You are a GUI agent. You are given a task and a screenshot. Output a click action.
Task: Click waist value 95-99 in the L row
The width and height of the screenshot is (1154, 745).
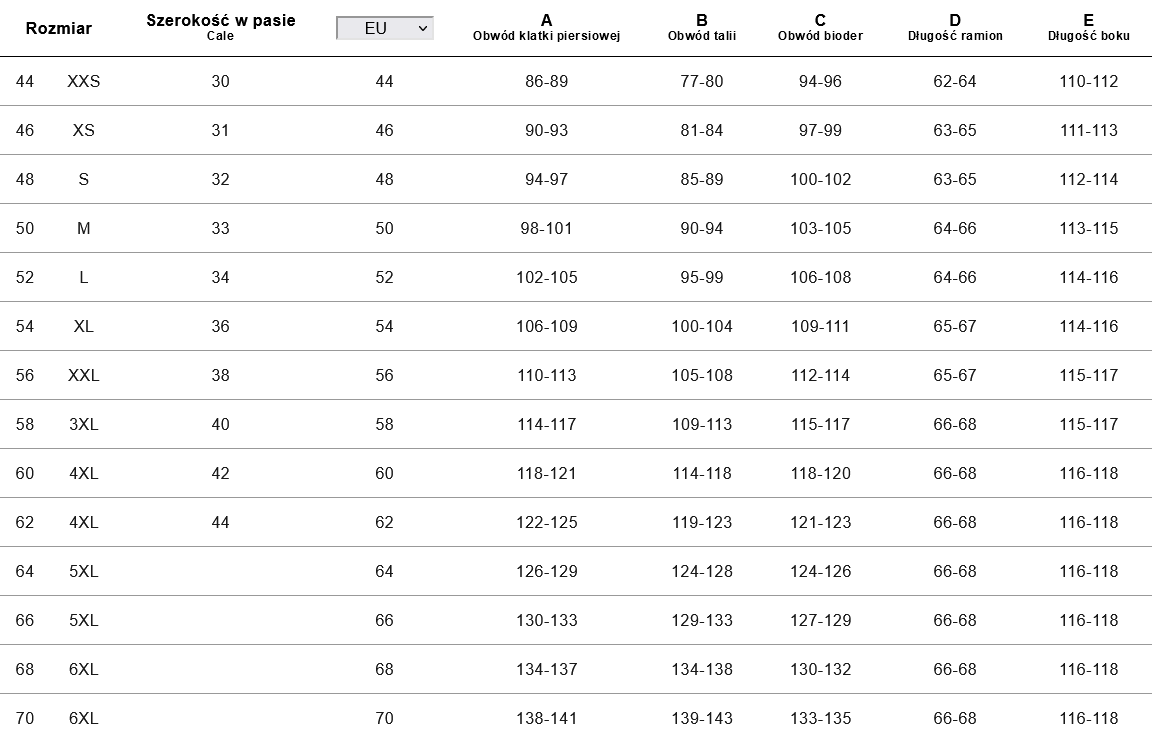point(701,278)
